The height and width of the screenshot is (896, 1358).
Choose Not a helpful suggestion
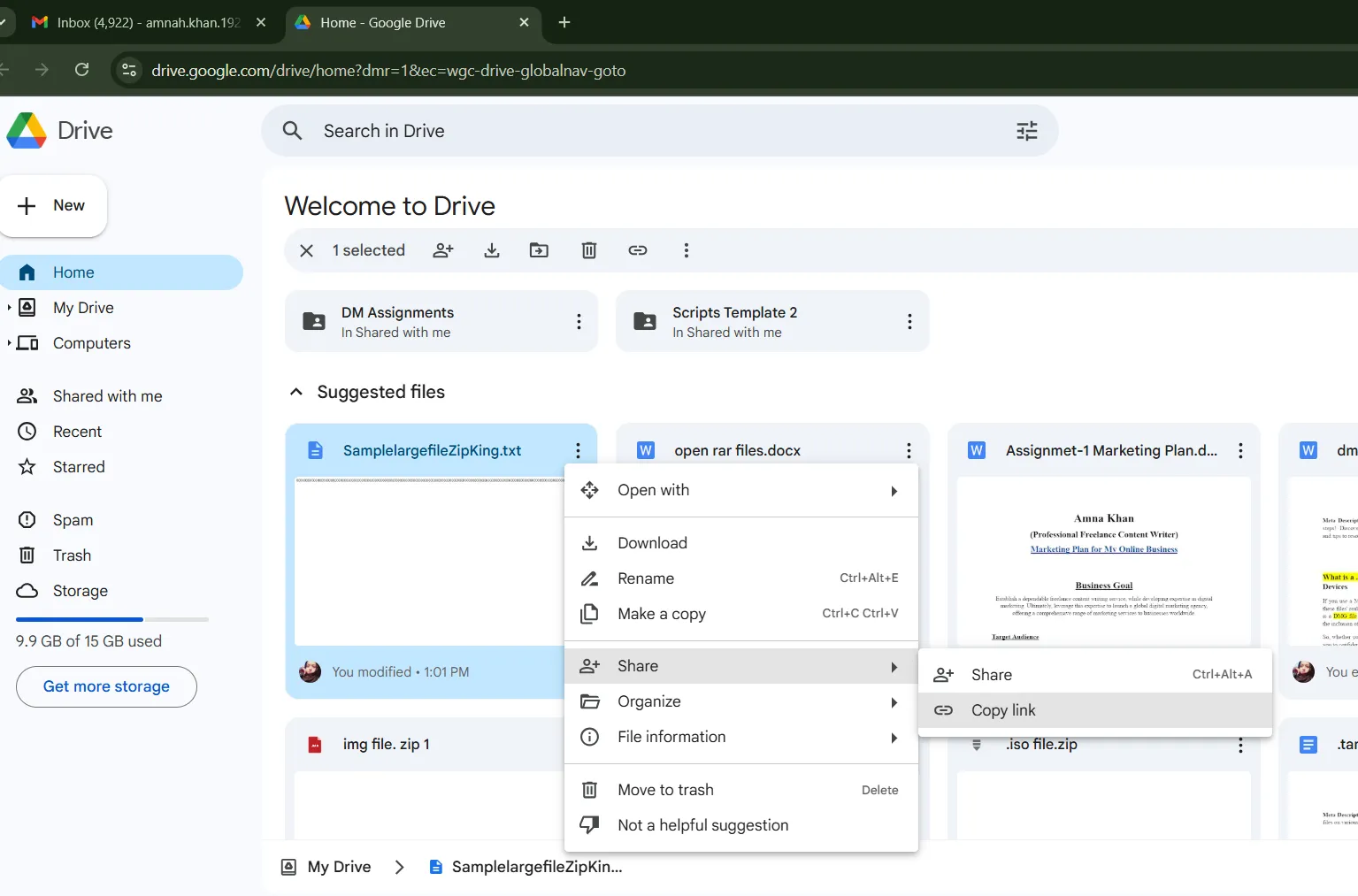(741, 825)
